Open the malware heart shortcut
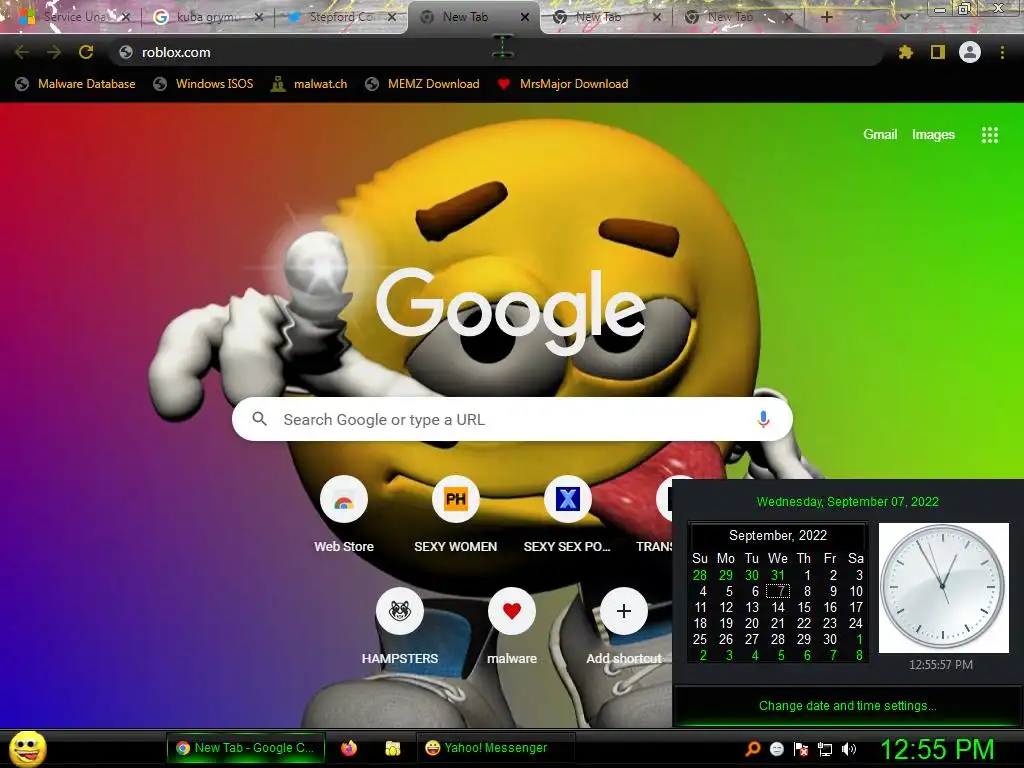The width and height of the screenshot is (1024, 768). click(512, 611)
